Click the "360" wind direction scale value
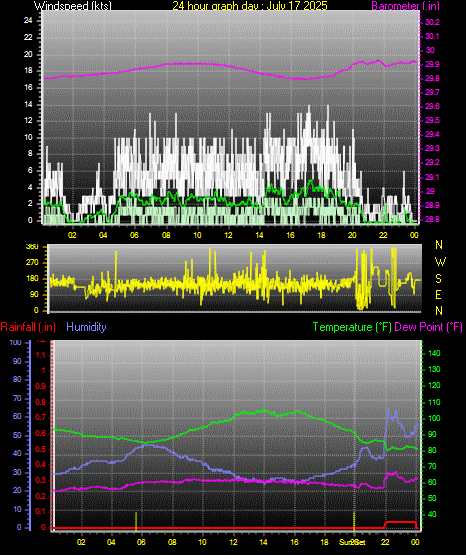The width and height of the screenshot is (466, 555). click(x=32, y=247)
